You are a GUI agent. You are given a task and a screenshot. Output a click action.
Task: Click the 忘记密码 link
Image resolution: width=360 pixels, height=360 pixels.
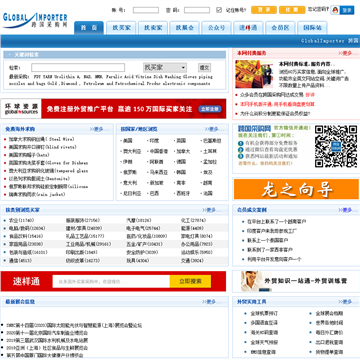coord(318,9)
